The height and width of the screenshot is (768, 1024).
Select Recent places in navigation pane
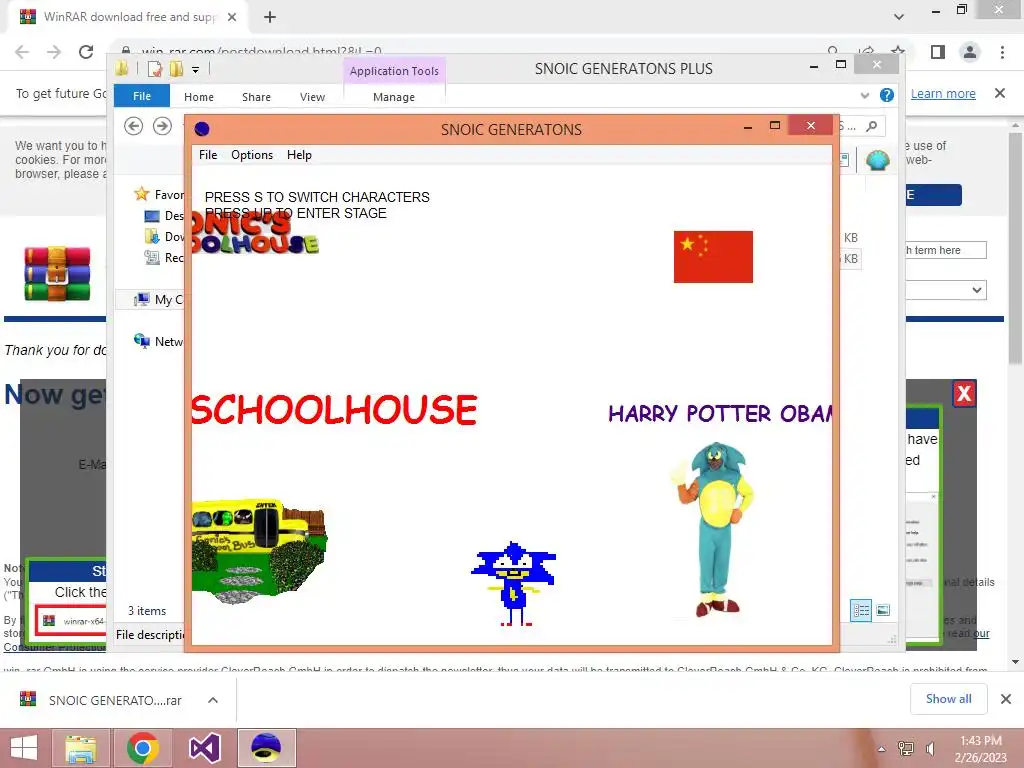163,257
